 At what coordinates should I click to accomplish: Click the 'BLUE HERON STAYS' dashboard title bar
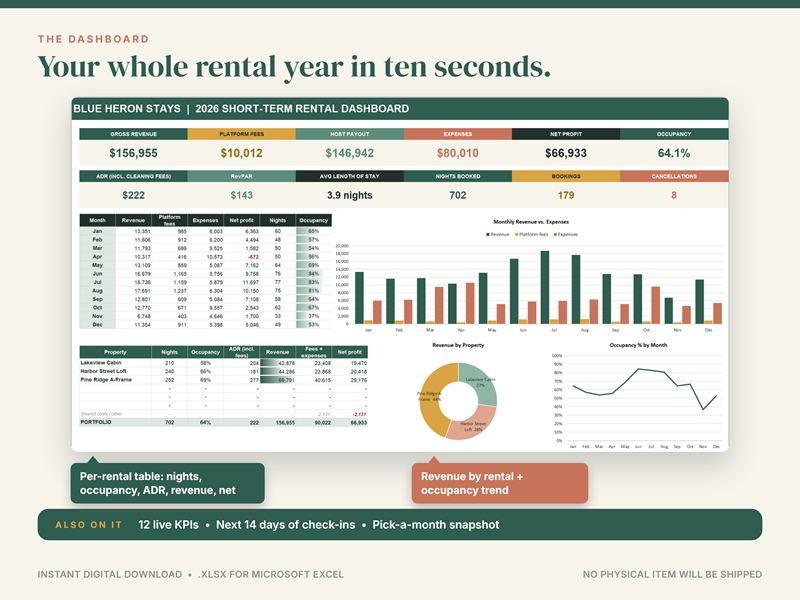pyautogui.click(x=400, y=109)
